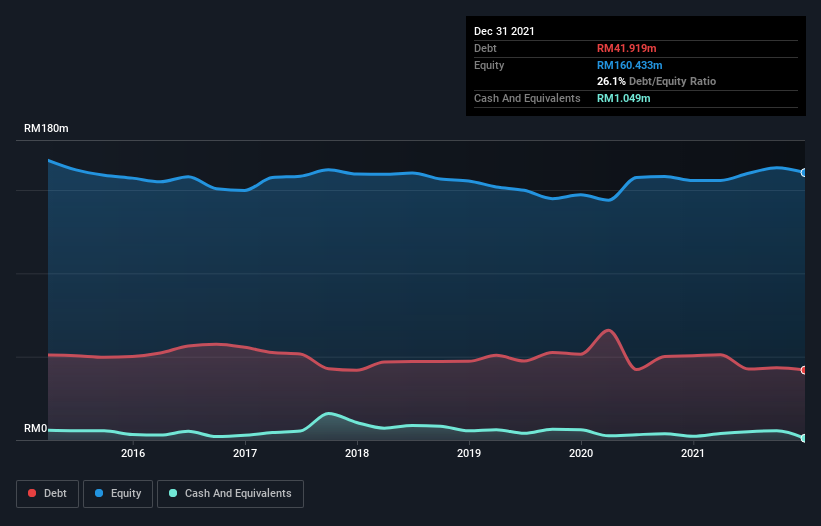821x526 pixels.
Task: Click the 2017 x-axis label
Action: pos(245,453)
